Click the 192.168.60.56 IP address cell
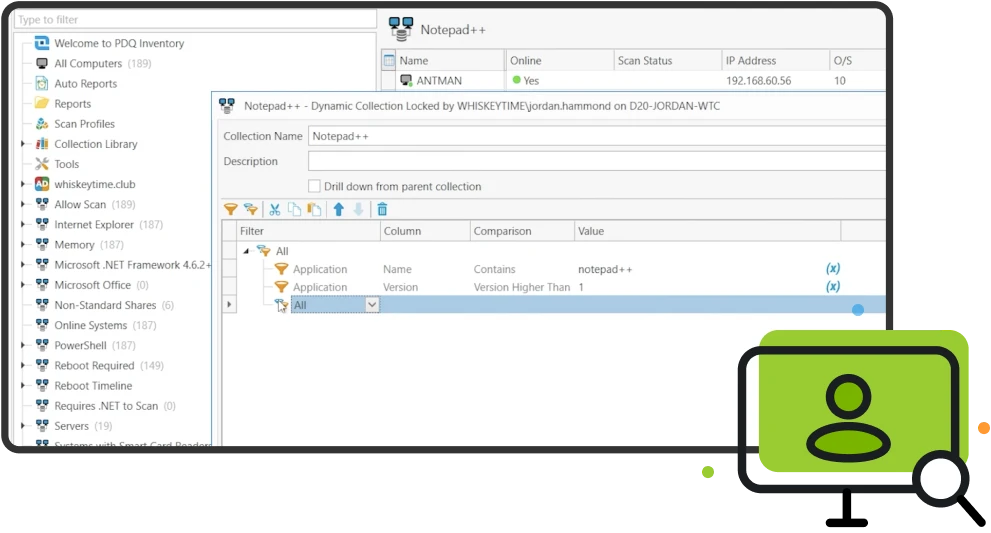The height and width of the screenshot is (533, 991). [758, 80]
